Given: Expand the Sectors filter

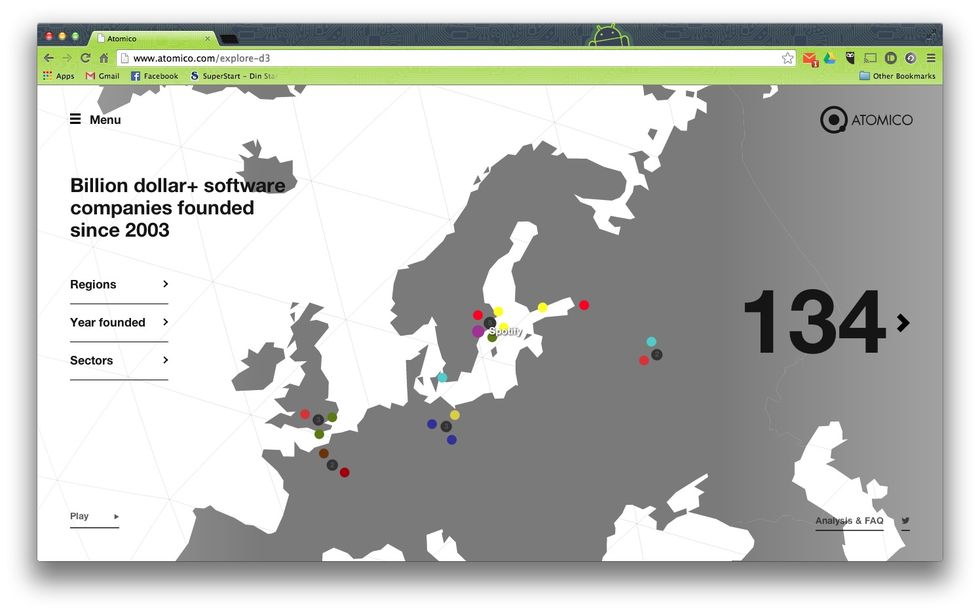Looking at the screenshot, I should pyautogui.click(x=118, y=361).
